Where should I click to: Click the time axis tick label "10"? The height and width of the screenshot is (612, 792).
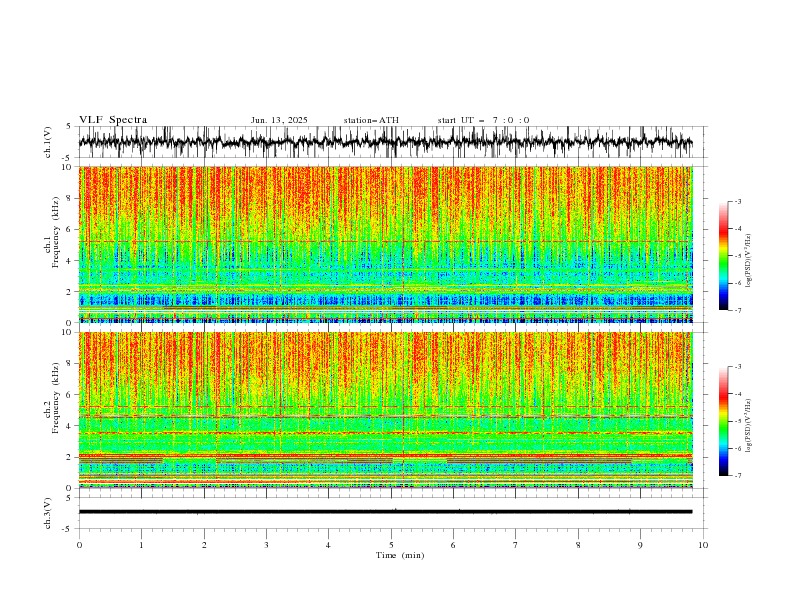(x=703, y=545)
